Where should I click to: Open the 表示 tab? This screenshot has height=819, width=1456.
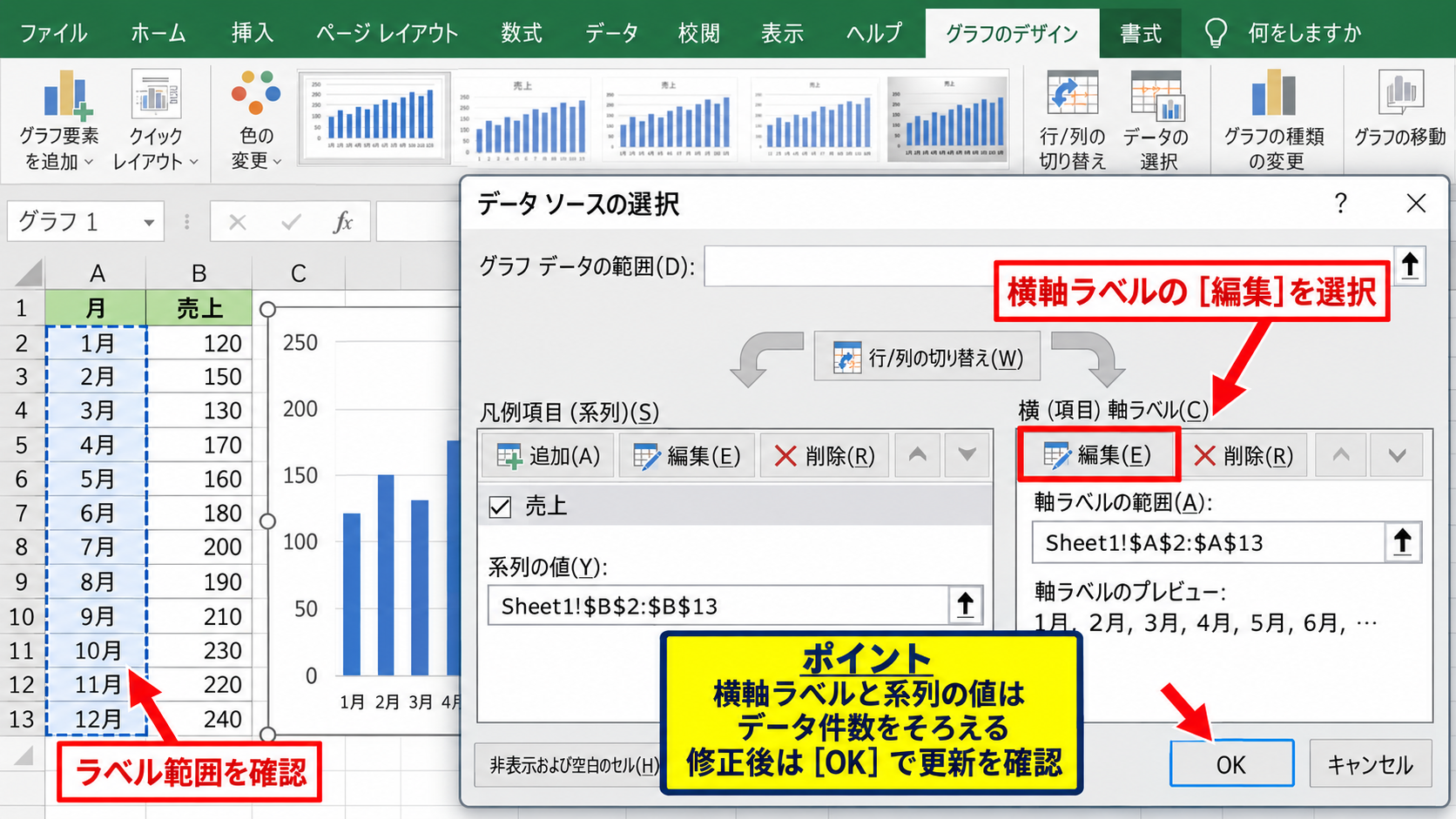[782, 33]
